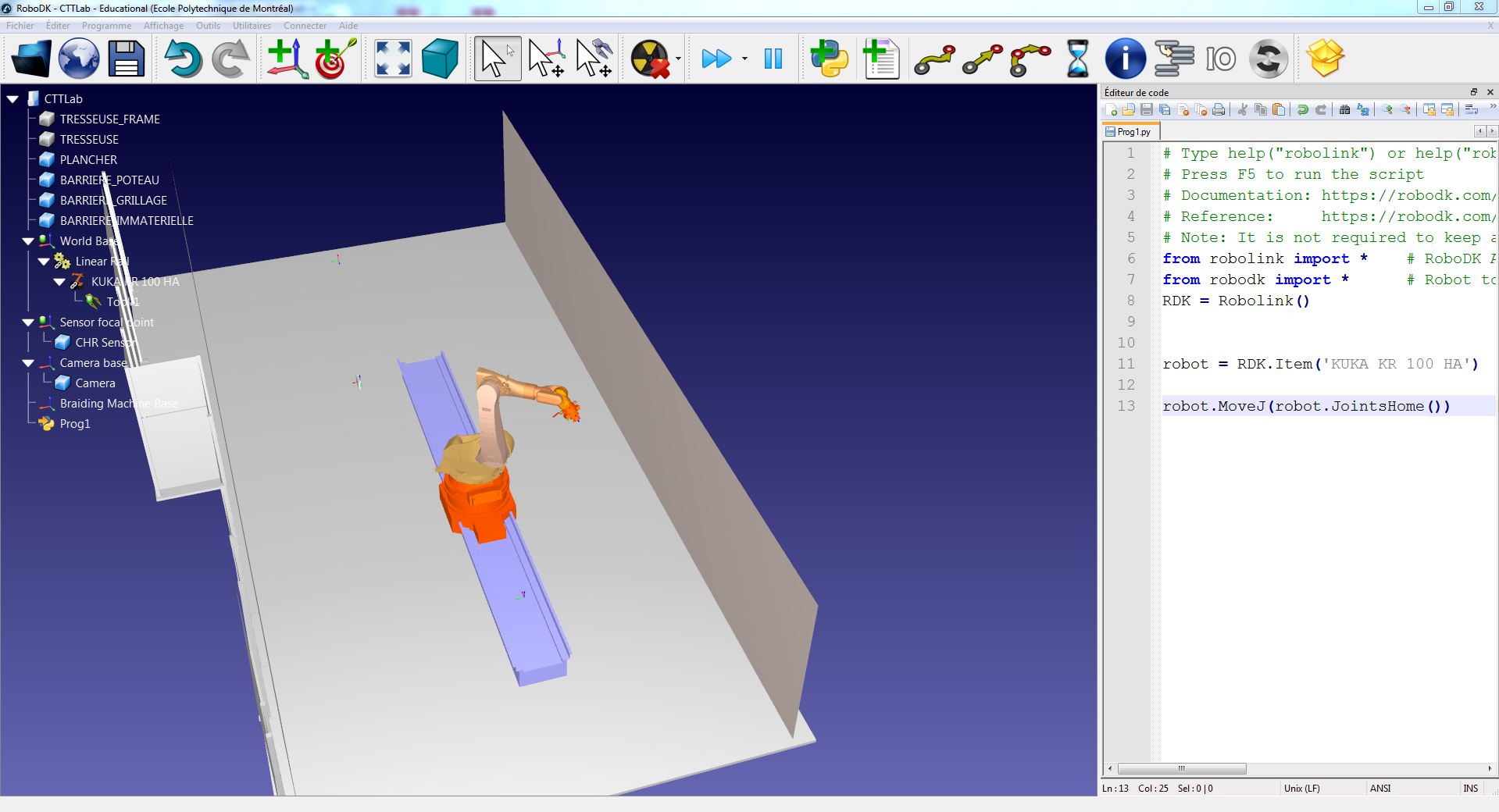The width and height of the screenshot is (1499, 812).
Task: Toggle the isometric view cube button
Action: [440, 59]
